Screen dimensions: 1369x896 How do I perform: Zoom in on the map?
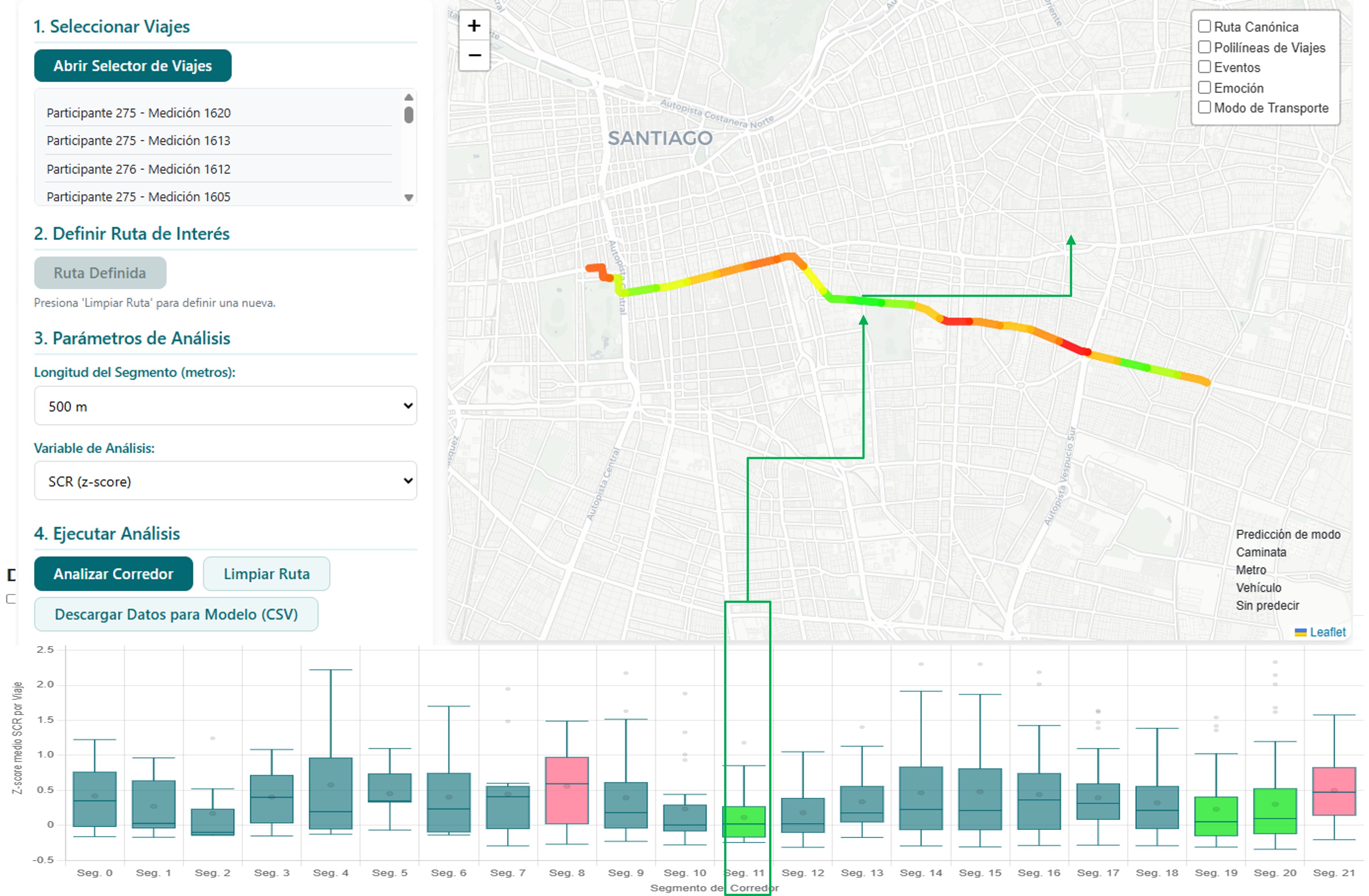[474, 26]
